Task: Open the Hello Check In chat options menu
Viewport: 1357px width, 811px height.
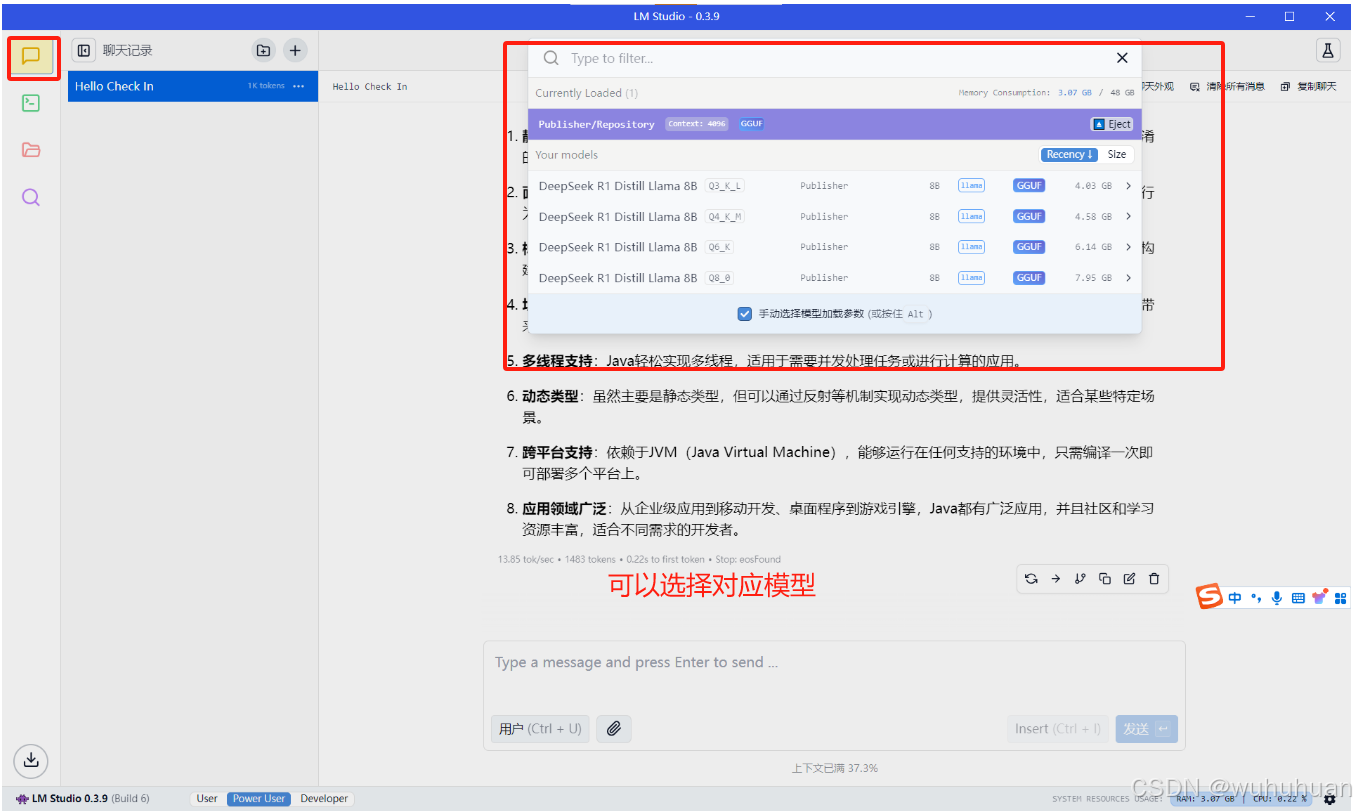Action: tap(299, 86)
